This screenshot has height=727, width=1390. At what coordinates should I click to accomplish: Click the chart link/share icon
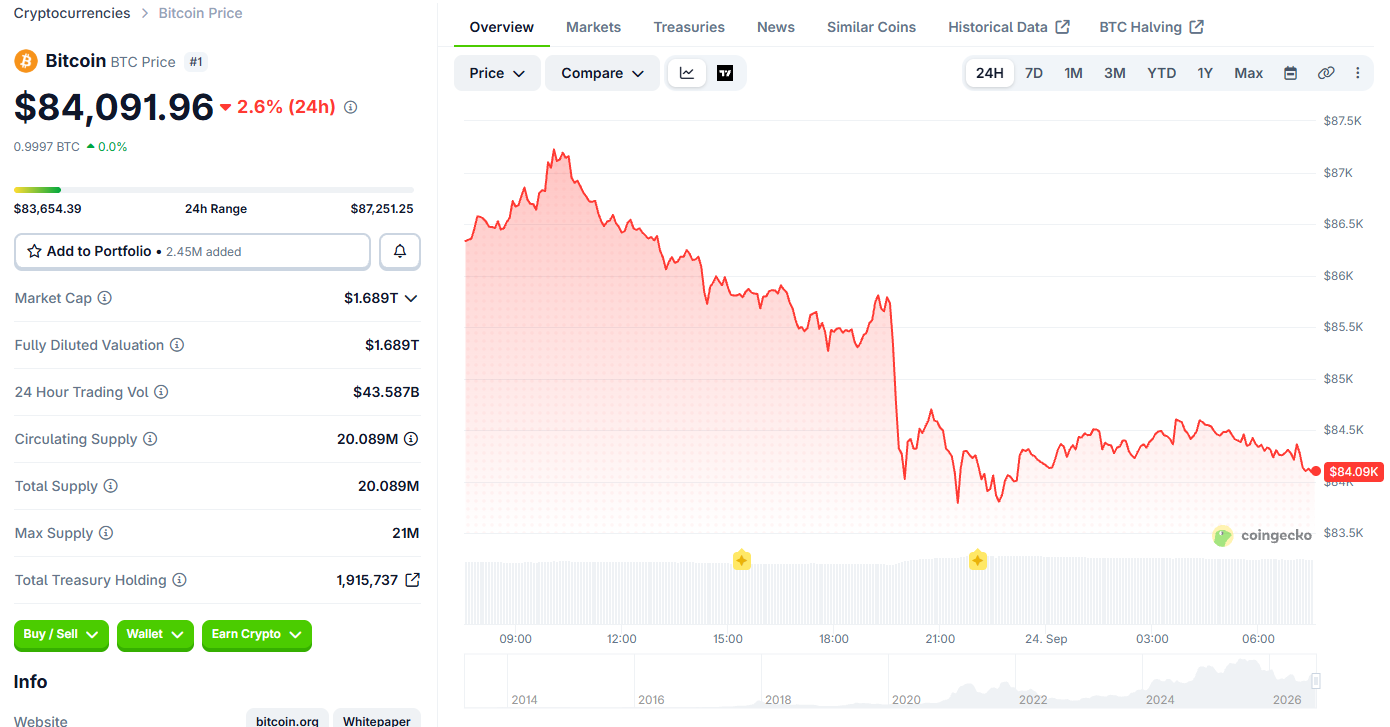pos(1326,73)
